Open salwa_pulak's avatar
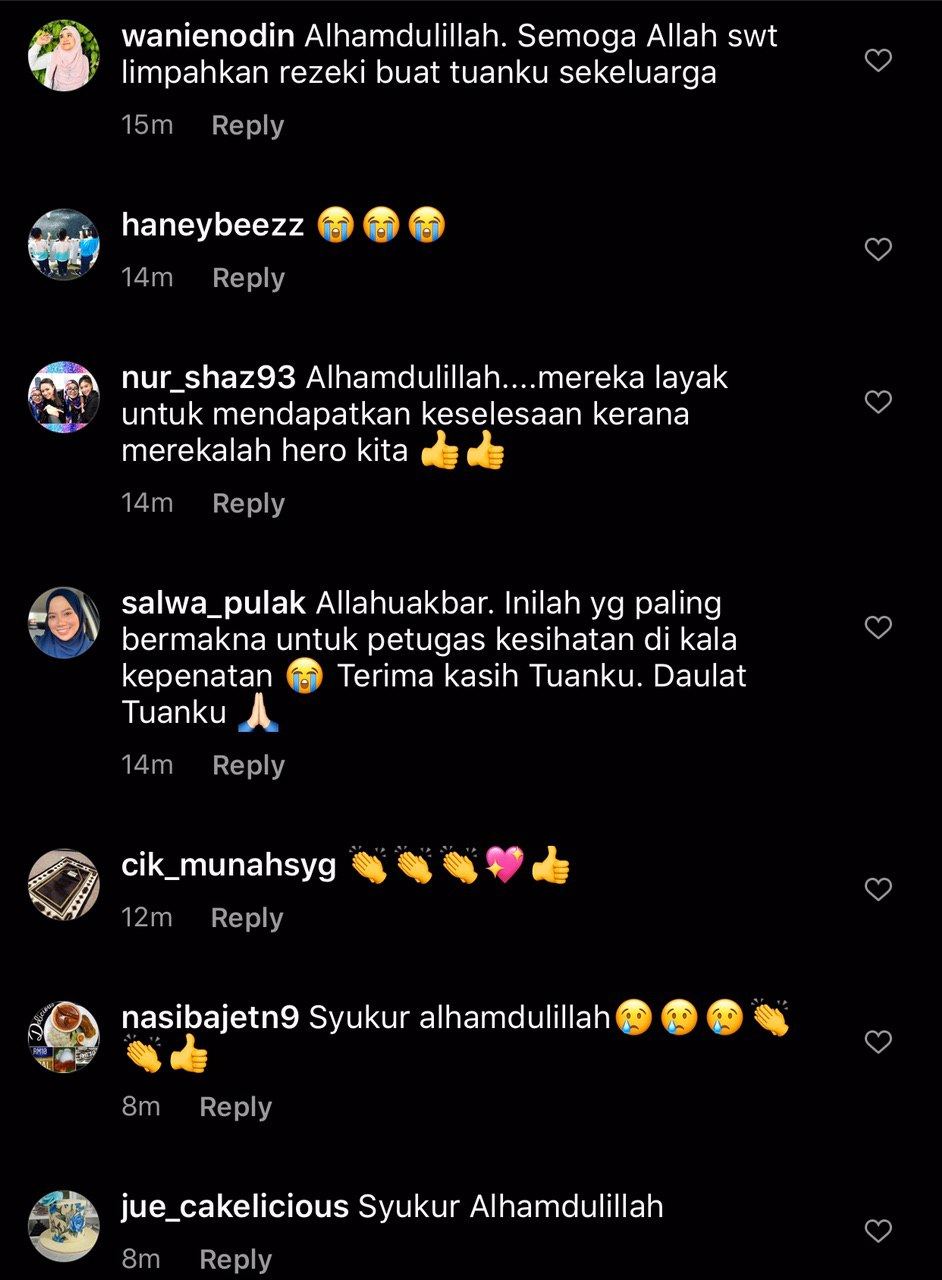This screenshot has height=1280, width=942. (x=64, y=622)
